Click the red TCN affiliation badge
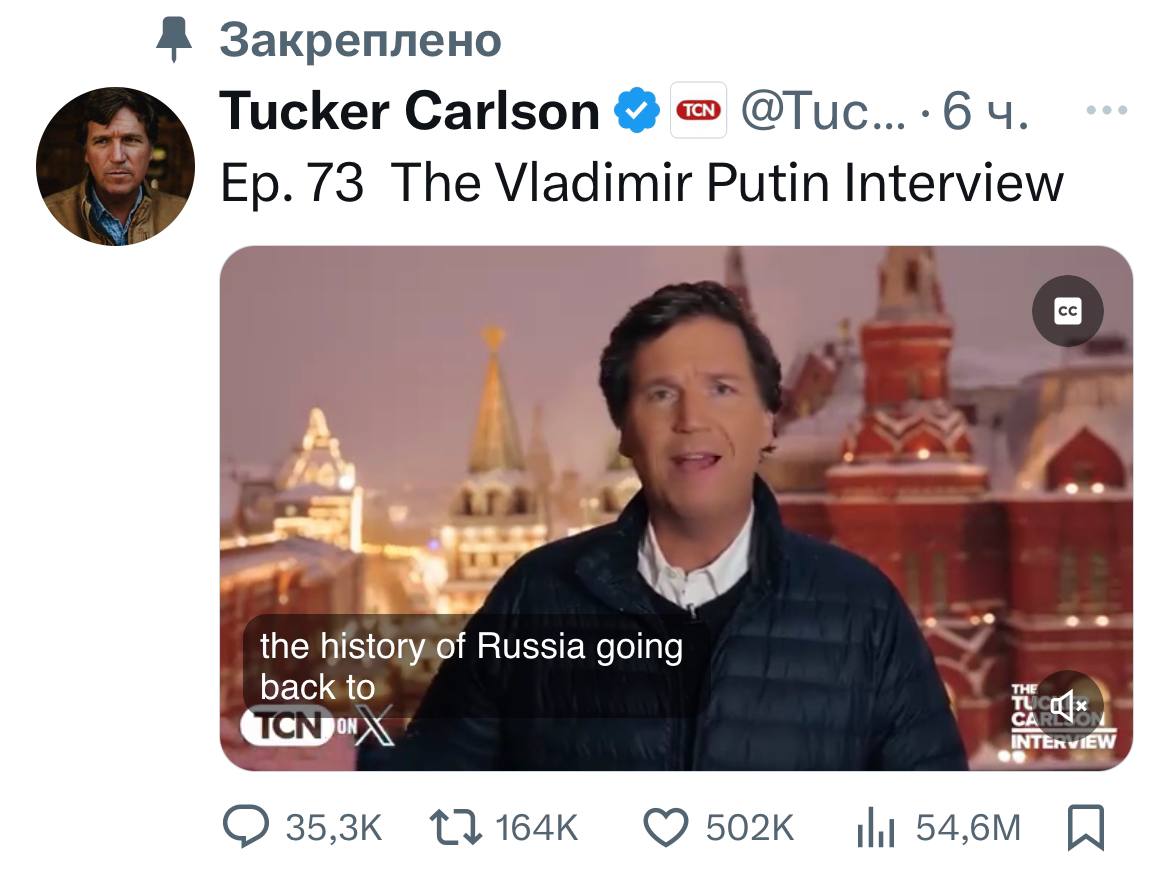The height and width of the screenshot is (892, 1170). pos(697,110)
